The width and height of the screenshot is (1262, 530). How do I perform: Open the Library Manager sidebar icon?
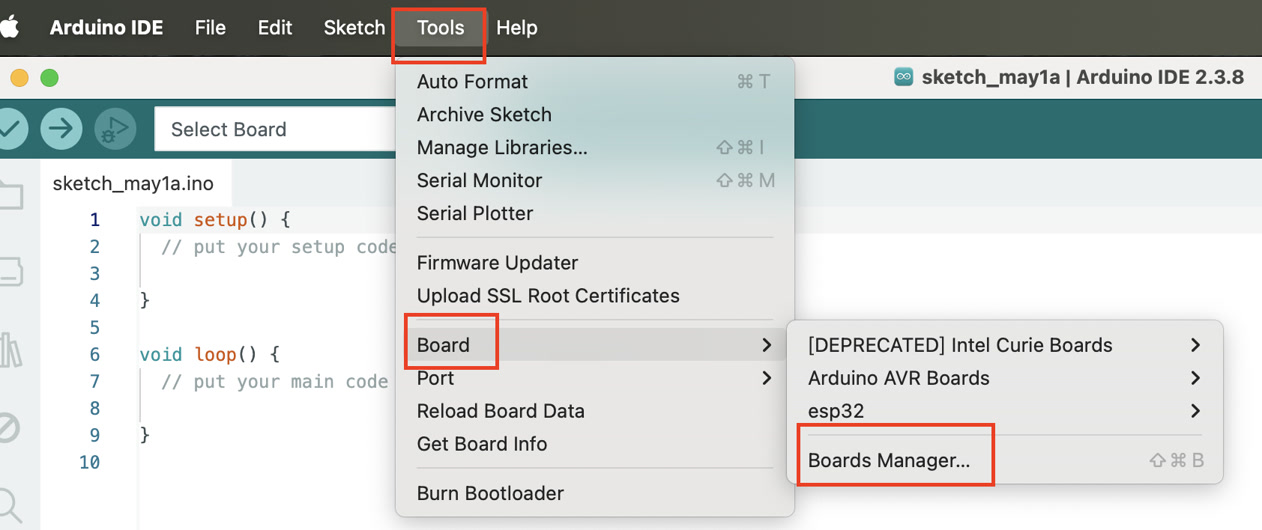(11, 350)
